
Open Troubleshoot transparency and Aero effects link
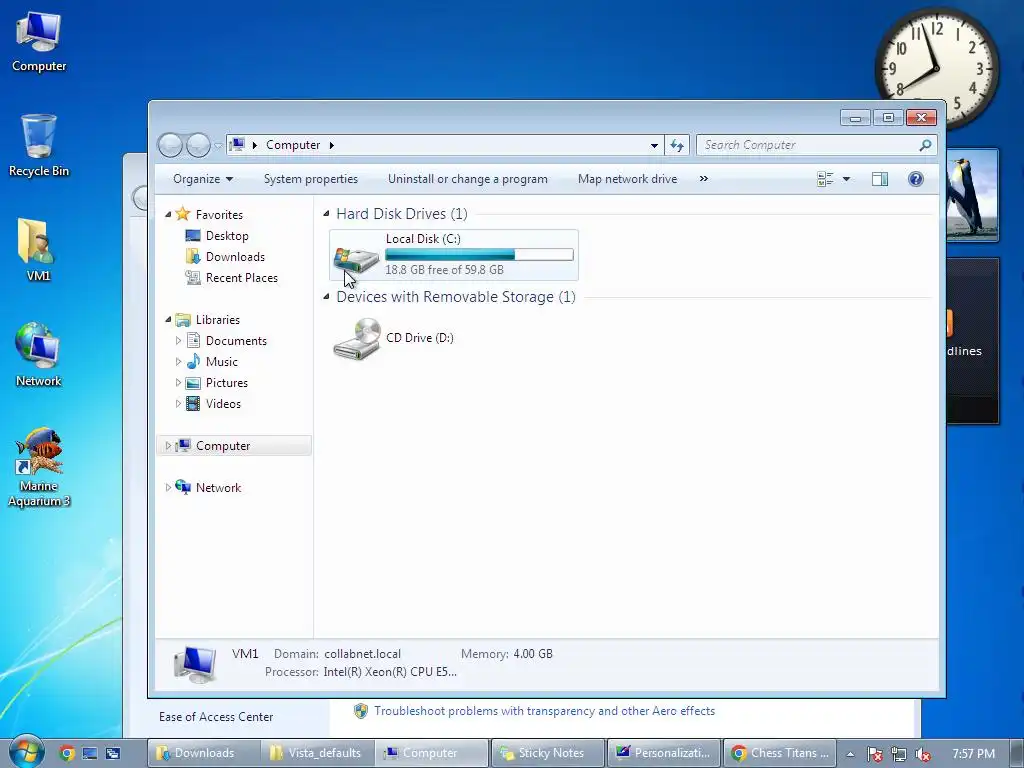click(544, 711)
